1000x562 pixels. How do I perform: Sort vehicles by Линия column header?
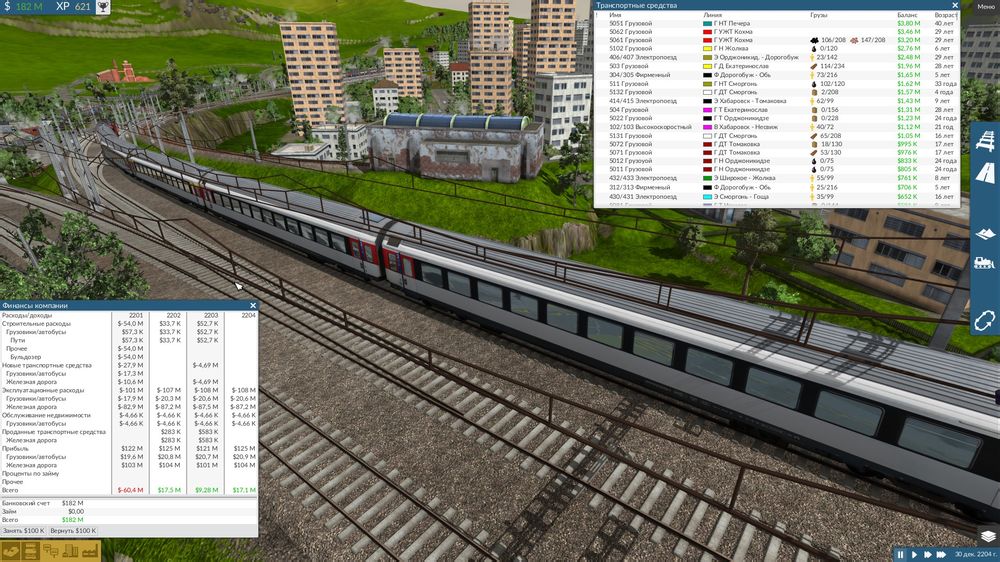(712, 15)
